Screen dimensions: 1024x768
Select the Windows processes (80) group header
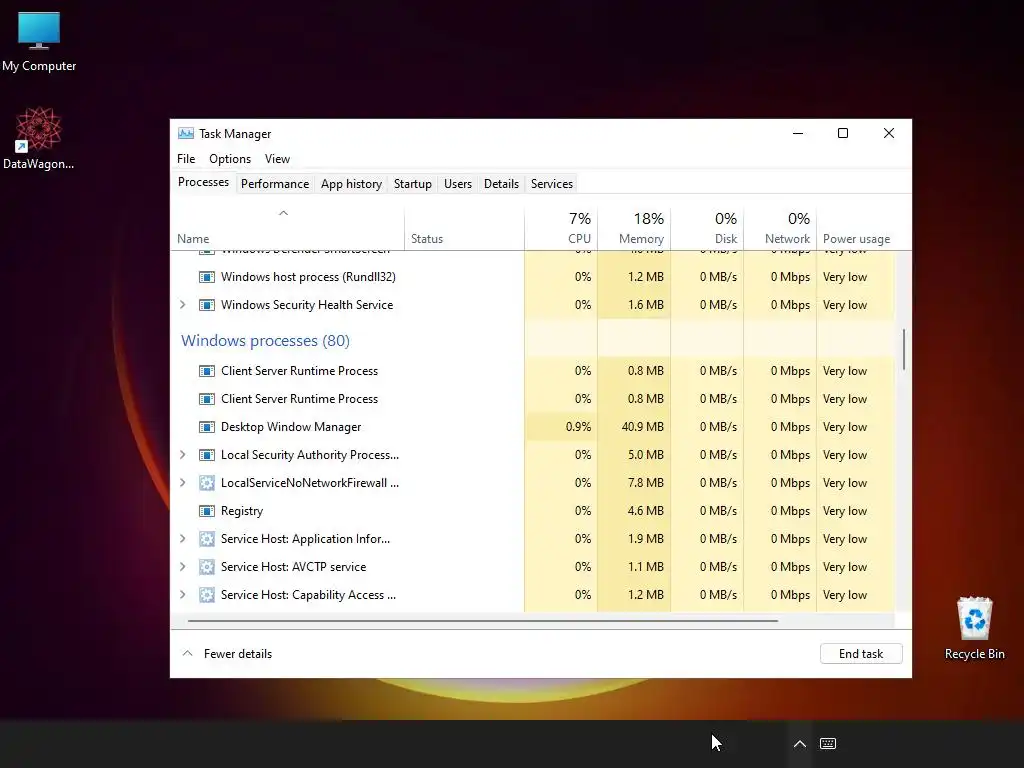(x=265, y=341)
